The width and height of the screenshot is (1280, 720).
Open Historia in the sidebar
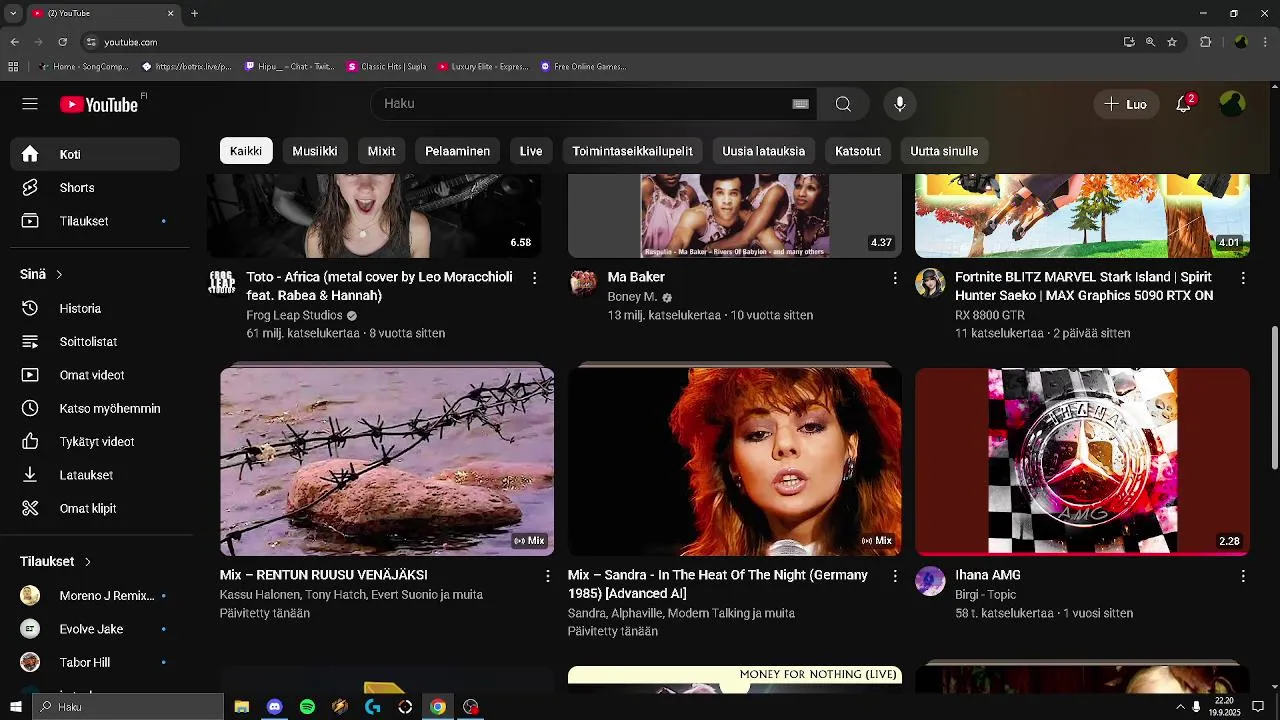coord(95,308)
